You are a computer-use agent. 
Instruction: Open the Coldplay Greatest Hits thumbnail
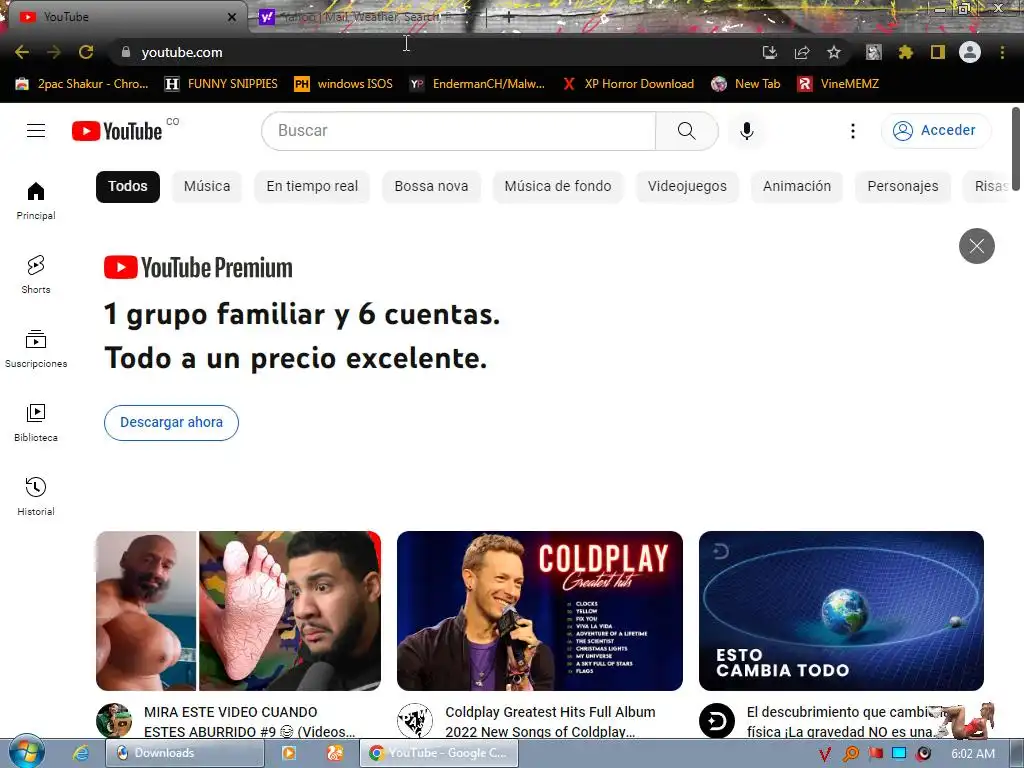(x=539, y=611)
